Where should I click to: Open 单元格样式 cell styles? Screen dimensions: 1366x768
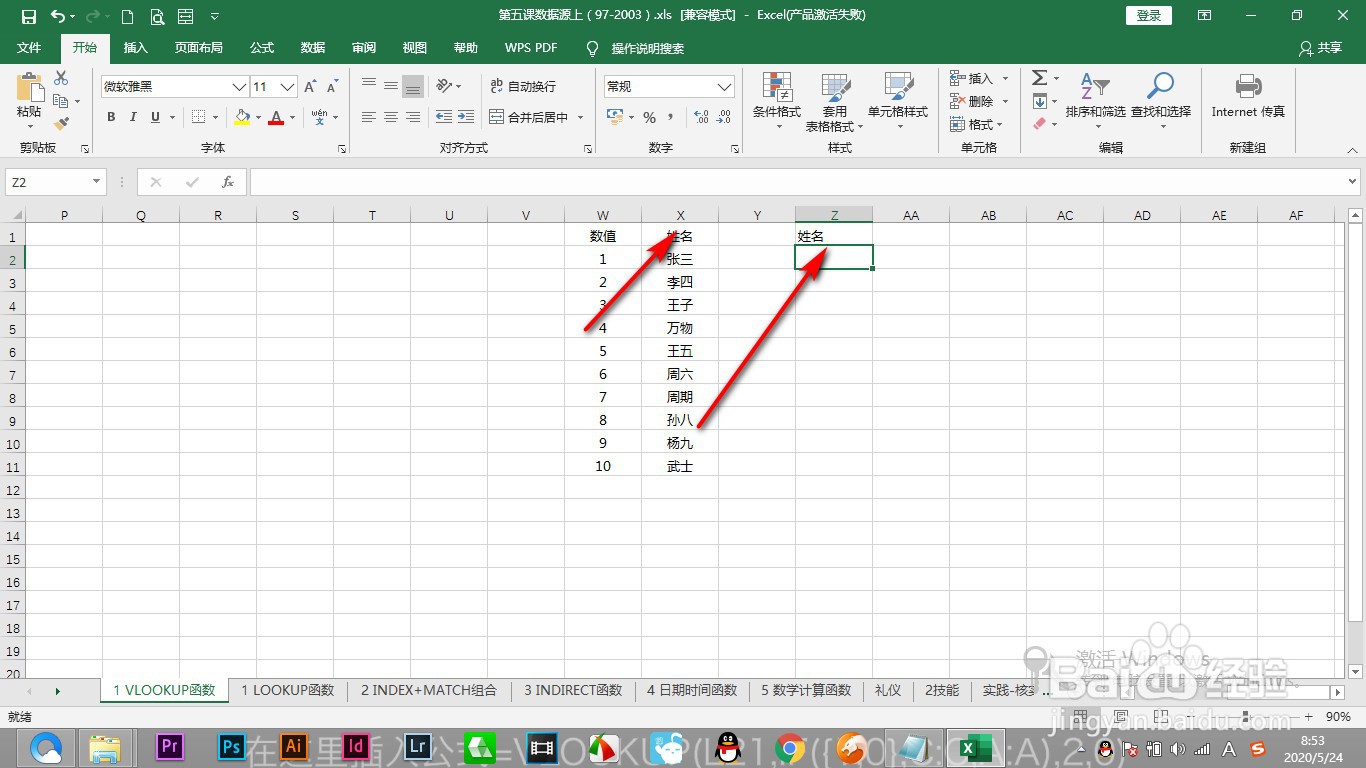click(898, 101)
